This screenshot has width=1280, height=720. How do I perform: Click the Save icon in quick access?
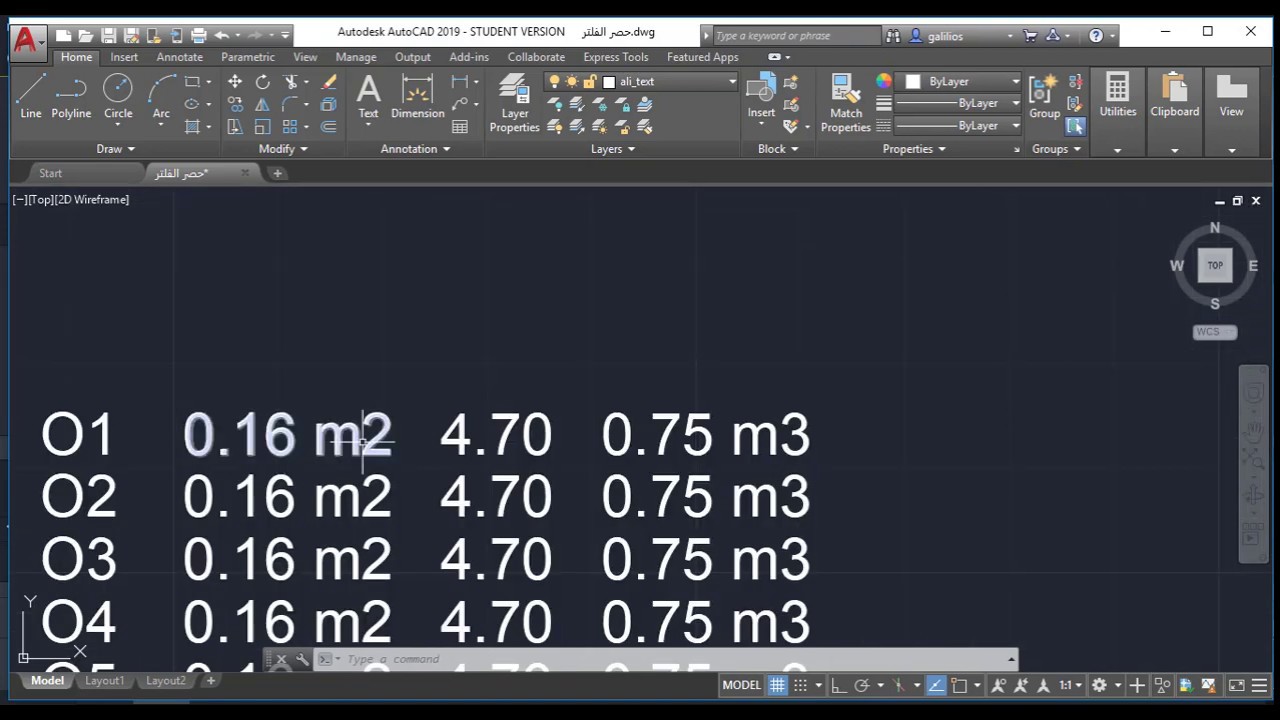pyautogui.click(x=109, y=36)
